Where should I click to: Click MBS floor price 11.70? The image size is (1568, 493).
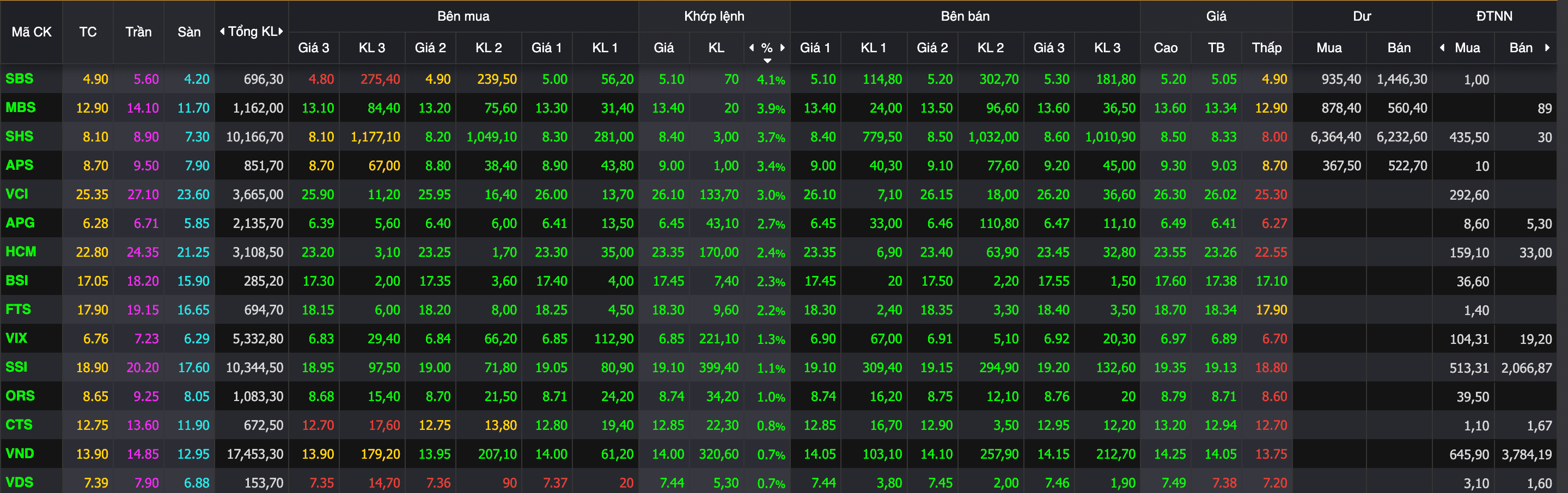pos(193,108)
